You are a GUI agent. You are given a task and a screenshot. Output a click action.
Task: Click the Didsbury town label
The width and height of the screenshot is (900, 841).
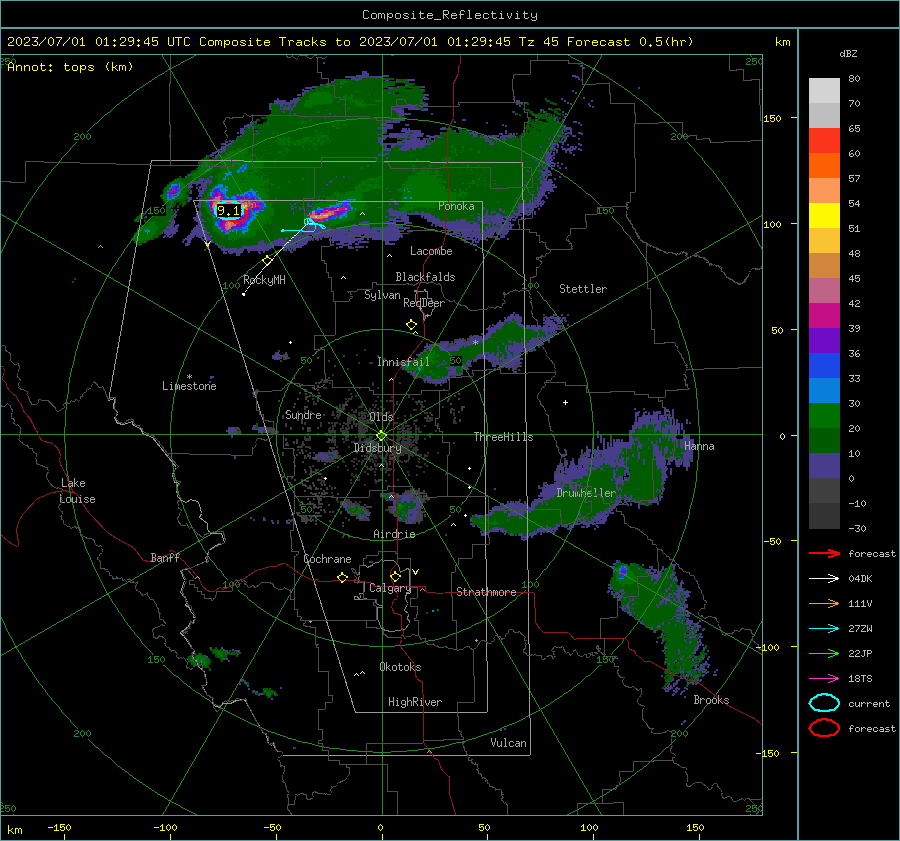pos(377,448)
